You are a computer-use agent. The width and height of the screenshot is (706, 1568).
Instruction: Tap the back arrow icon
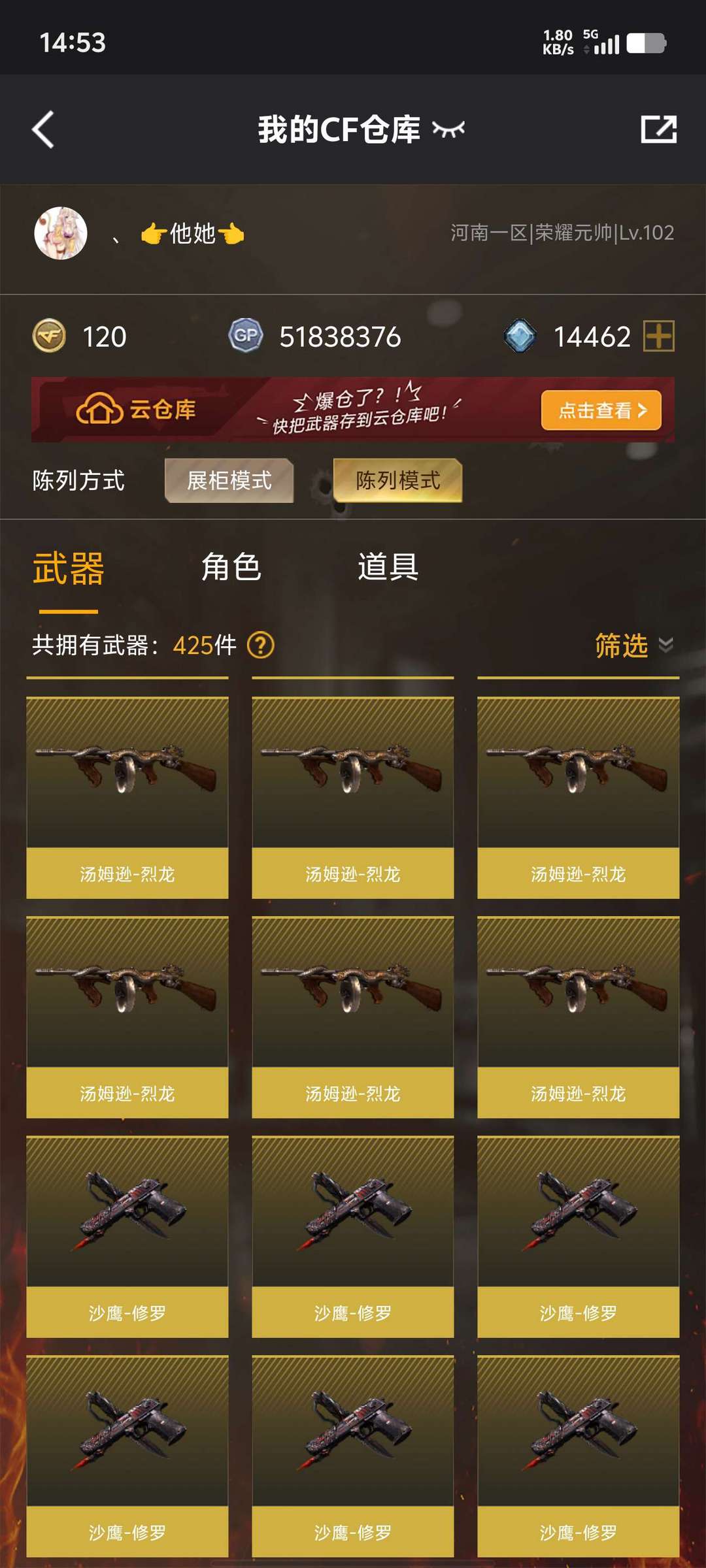click(x=43, y=129)
